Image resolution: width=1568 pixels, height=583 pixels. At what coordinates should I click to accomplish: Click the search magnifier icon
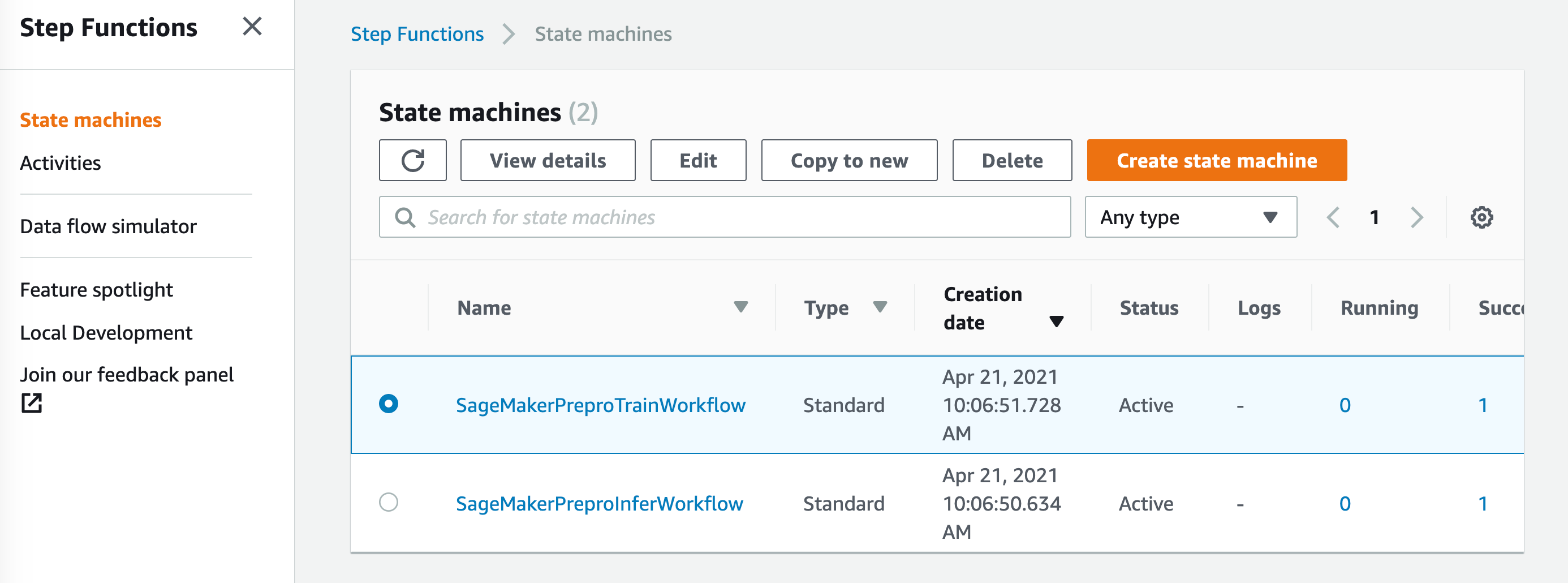click(x=405, y=217)
